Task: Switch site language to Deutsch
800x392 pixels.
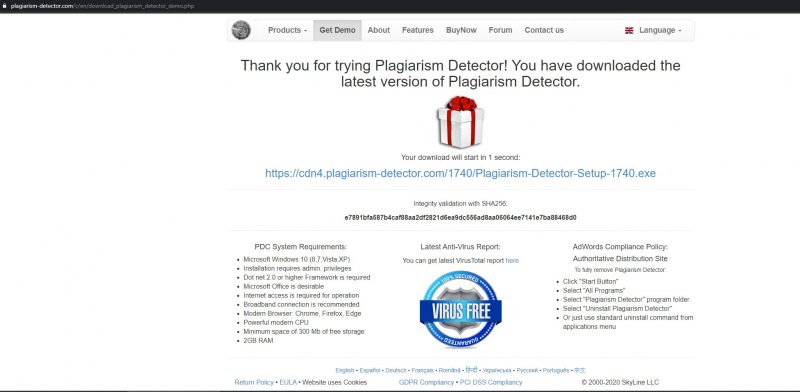Action: [396, 370]
